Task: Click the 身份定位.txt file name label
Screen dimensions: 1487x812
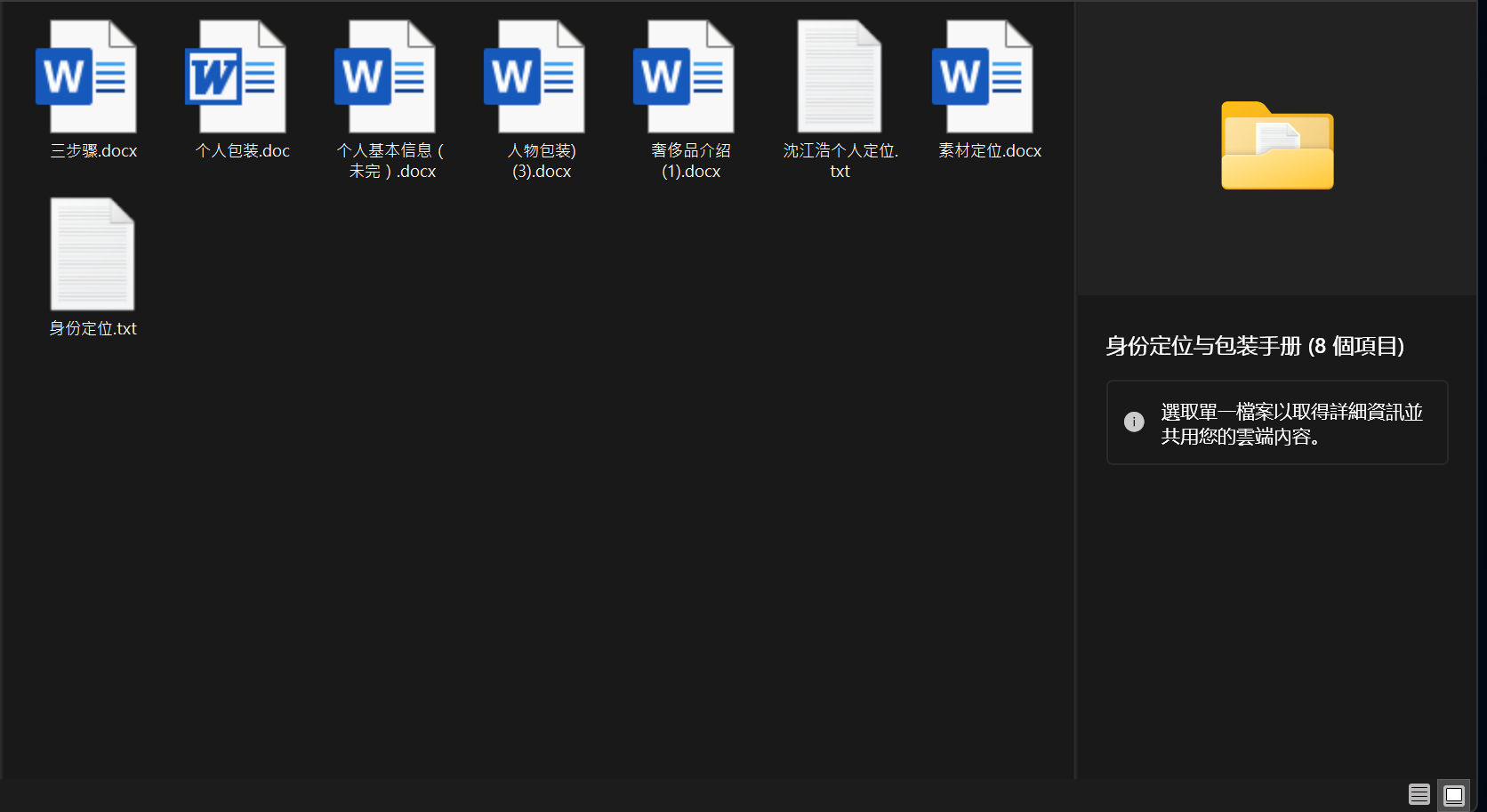Action: tap(93, 329)
